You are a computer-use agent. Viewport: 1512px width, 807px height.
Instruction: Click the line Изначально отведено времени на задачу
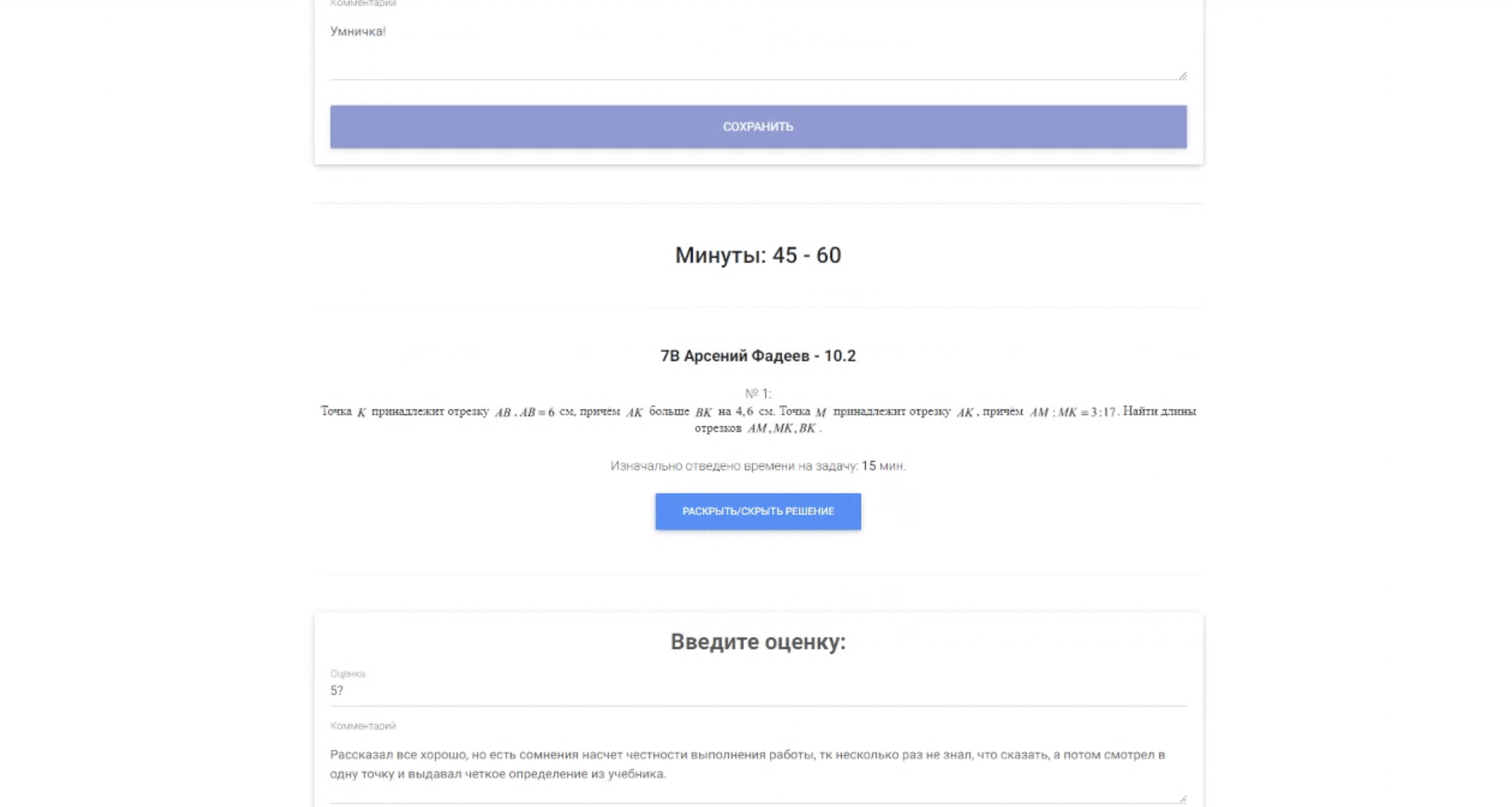[758, 466]
